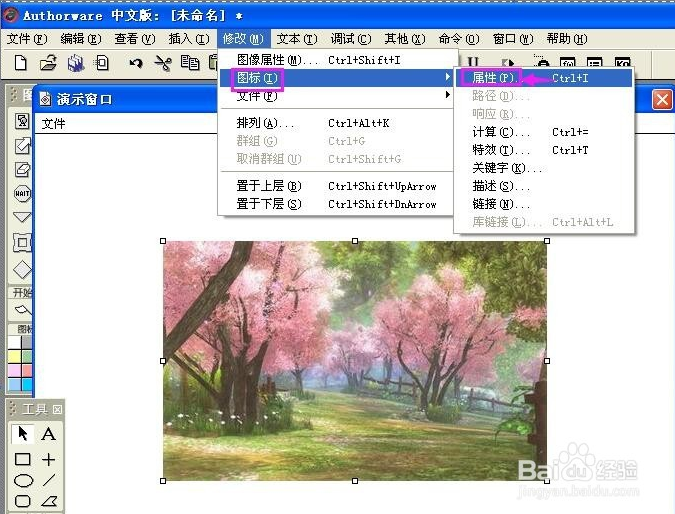Choose 关键字(K)... in the submenu

tap(544, 168)
